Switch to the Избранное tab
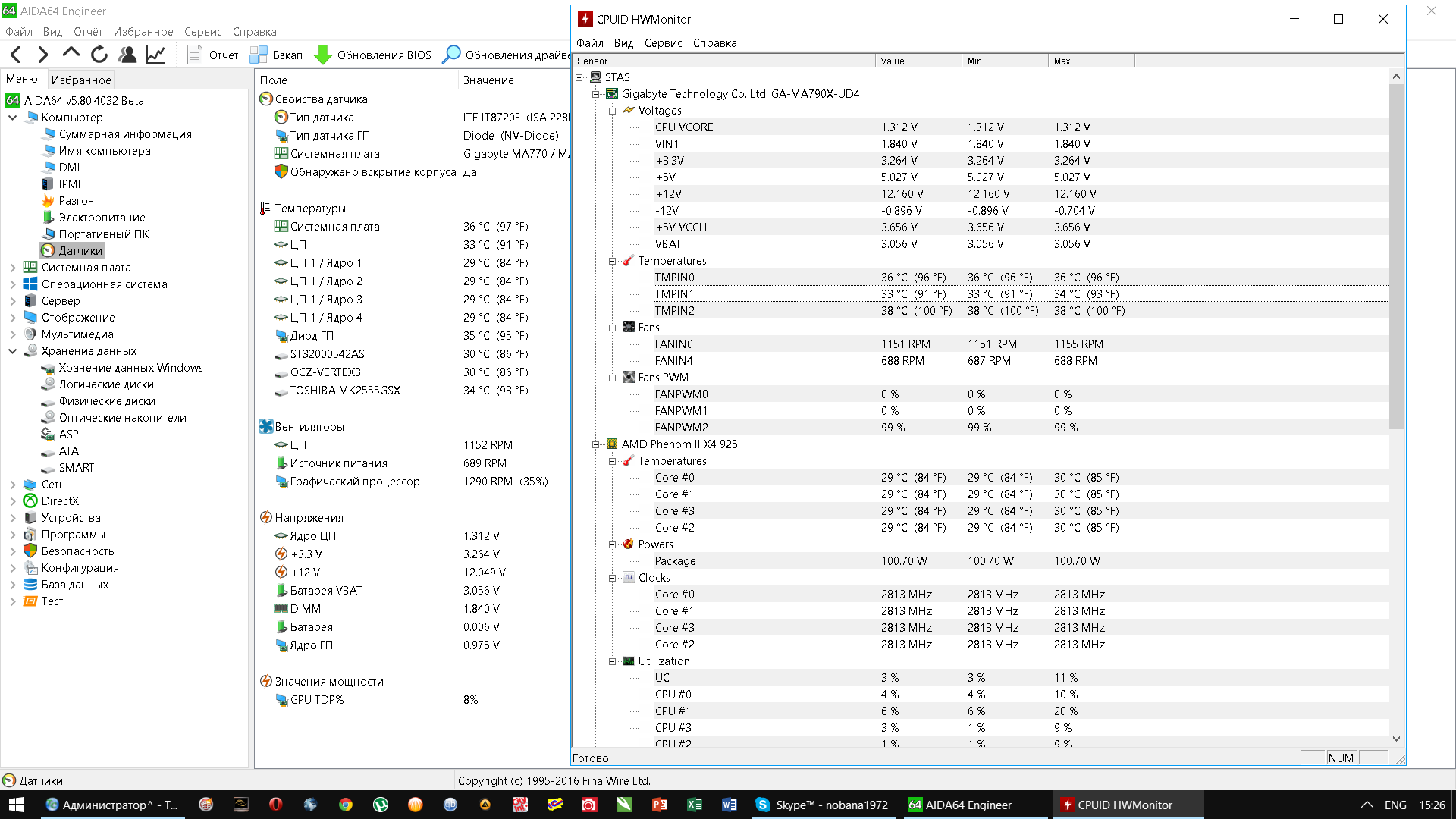 point(80,80)
